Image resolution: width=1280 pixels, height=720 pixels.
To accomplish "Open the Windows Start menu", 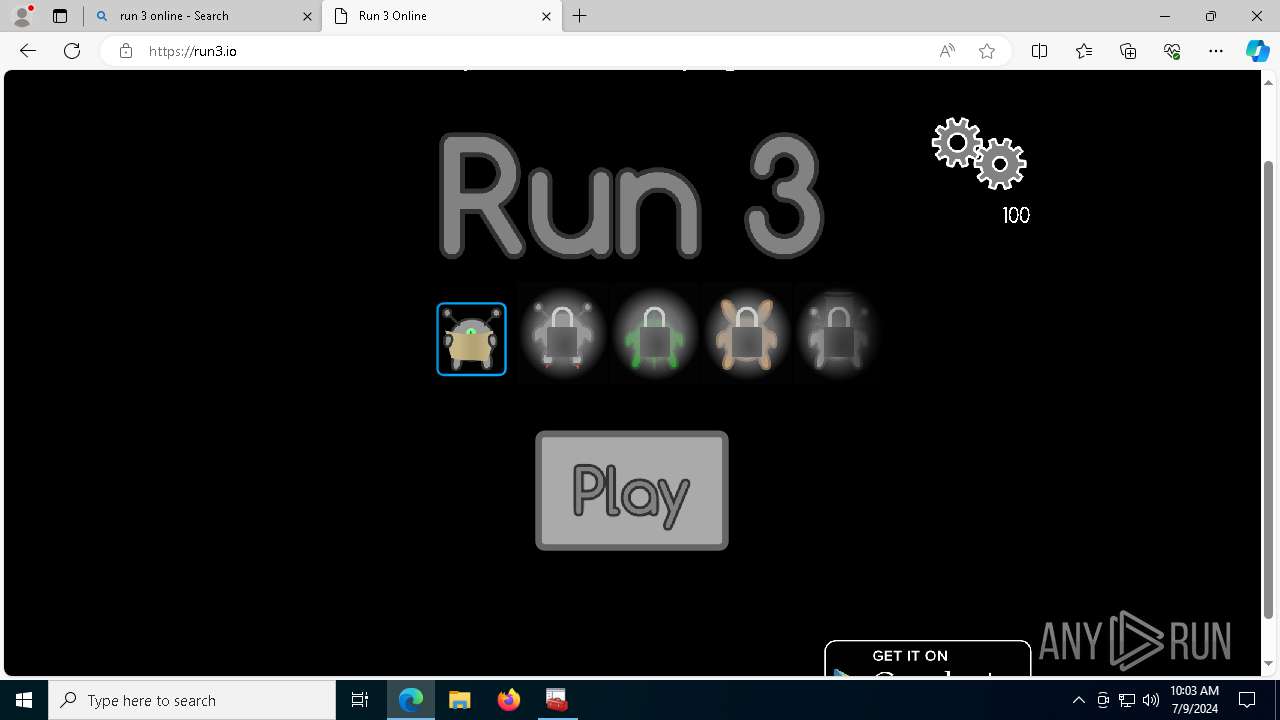I will point(24,700).
